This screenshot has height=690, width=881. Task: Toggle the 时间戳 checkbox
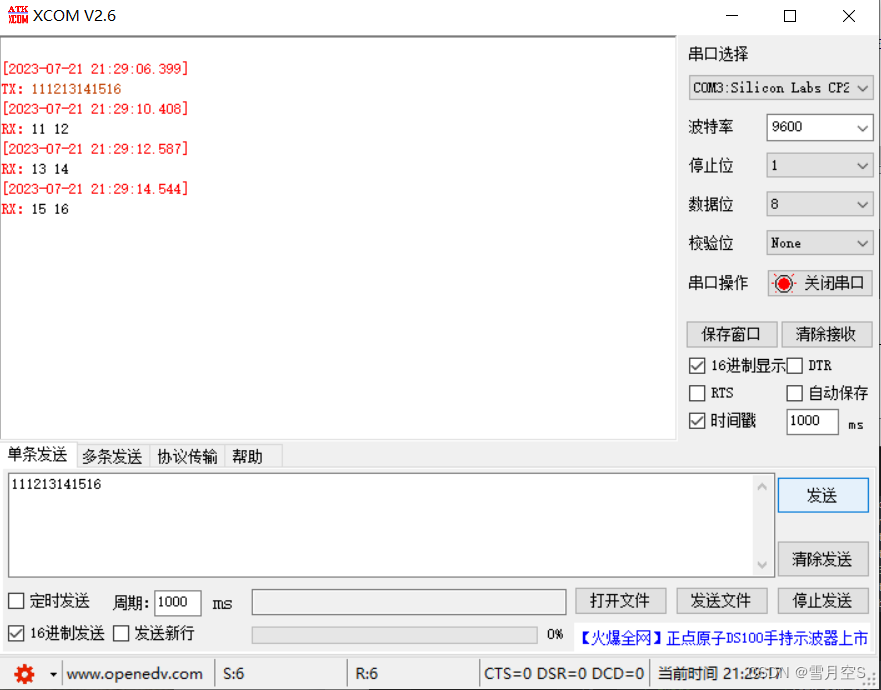pos(697,421)
